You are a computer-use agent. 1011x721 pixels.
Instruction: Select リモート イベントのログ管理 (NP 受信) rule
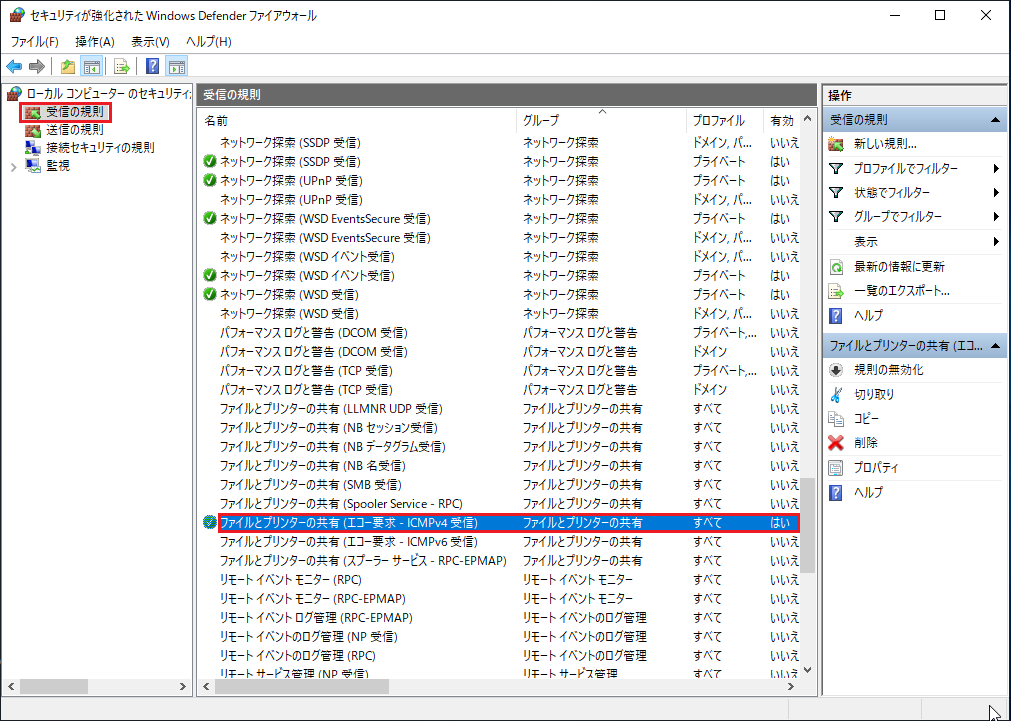(x=499, y=637)
